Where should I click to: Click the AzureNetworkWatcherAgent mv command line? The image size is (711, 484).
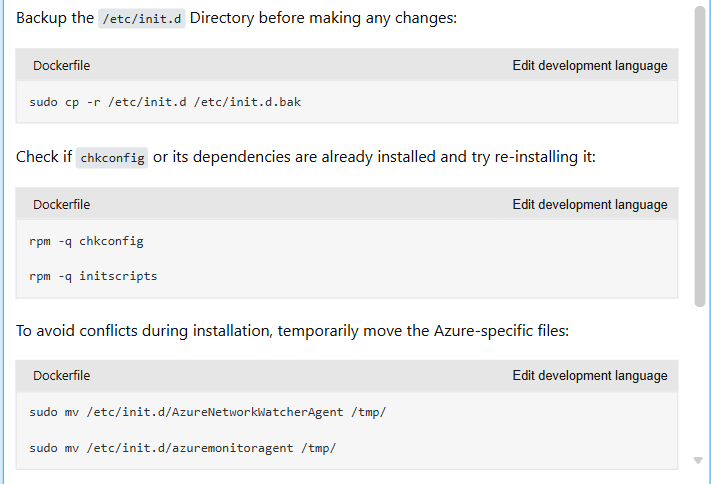(208, 412)
